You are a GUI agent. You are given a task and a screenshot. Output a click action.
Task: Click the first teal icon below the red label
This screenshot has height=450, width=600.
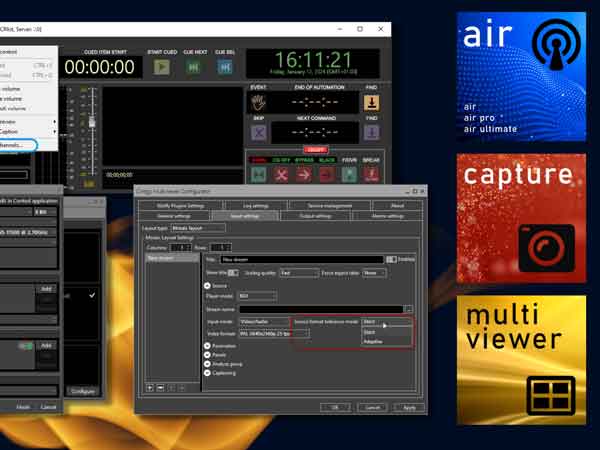[x=259, y=174]
